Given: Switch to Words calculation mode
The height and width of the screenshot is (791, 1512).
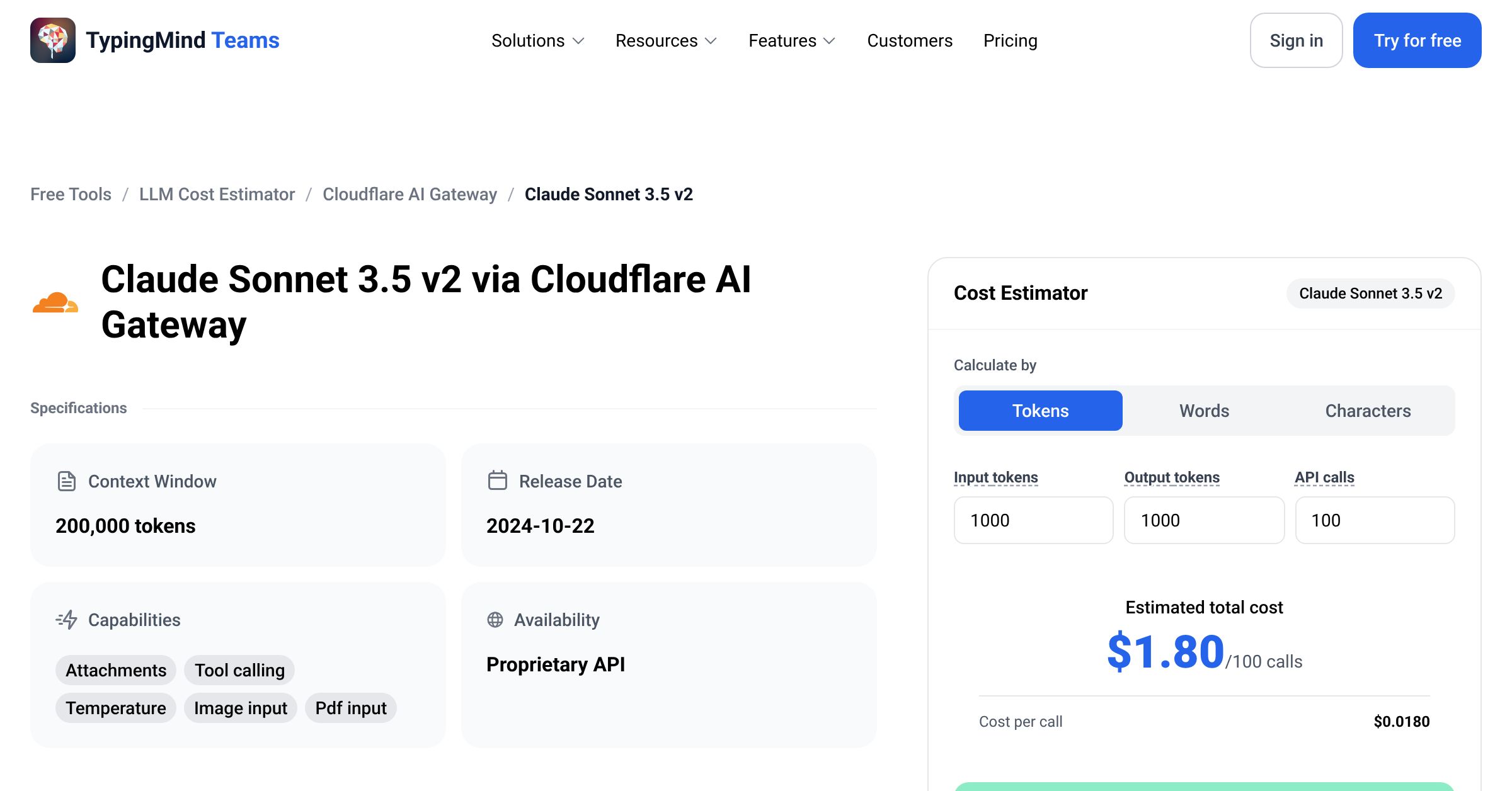Looking at the screenshot, I should click(1205, 411).
